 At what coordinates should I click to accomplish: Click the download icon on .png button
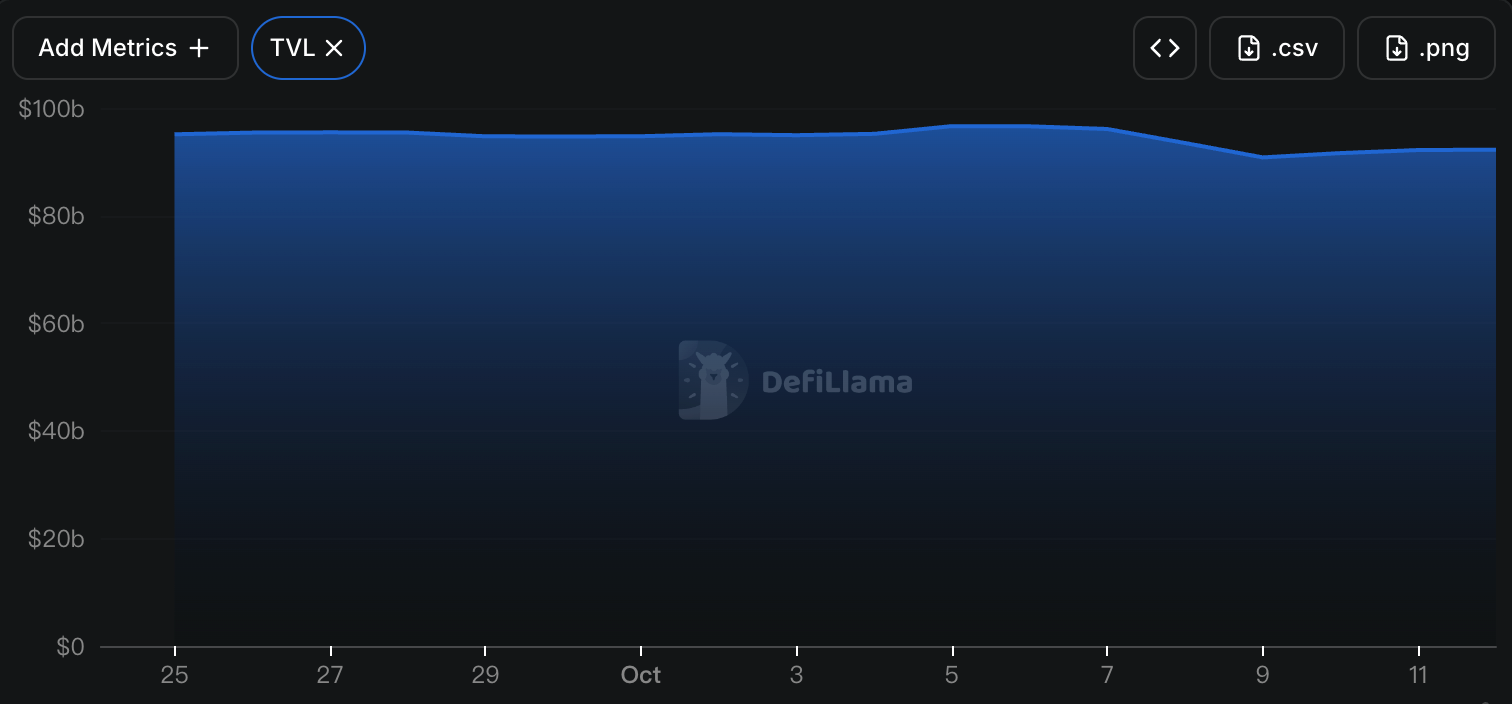coord(1396,48)
